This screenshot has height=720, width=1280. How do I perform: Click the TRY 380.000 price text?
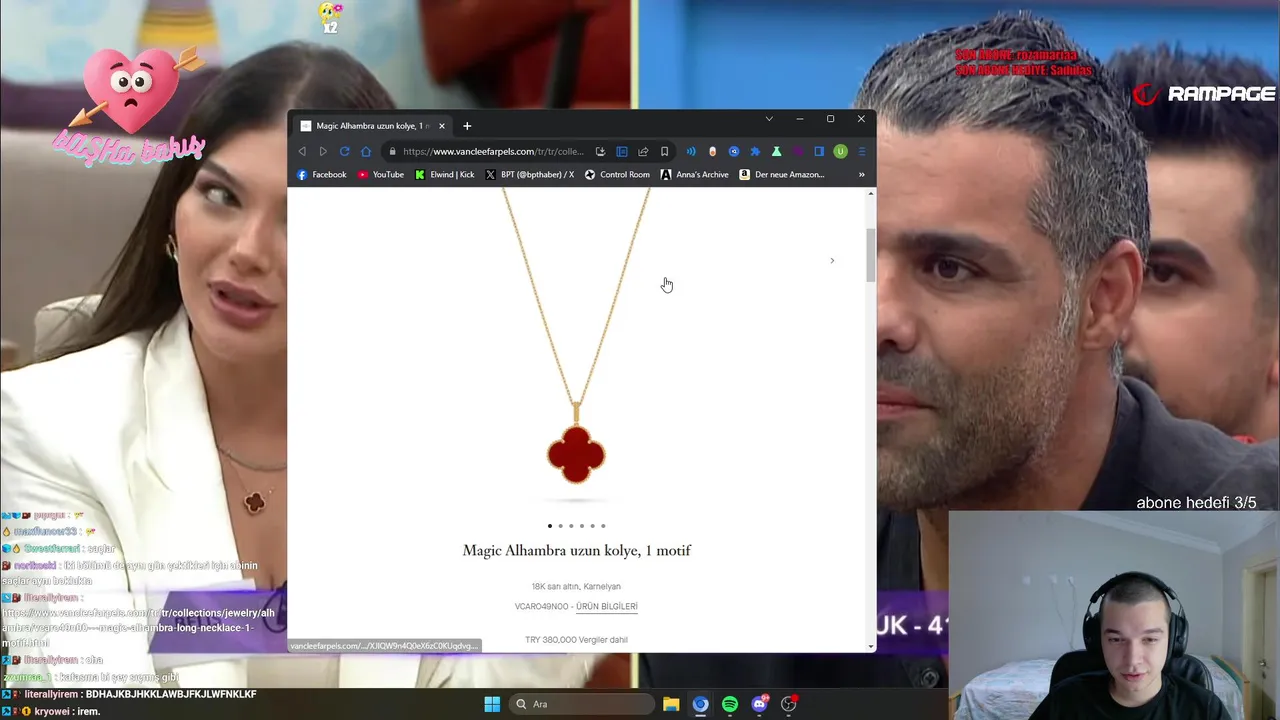coord(576,640)
